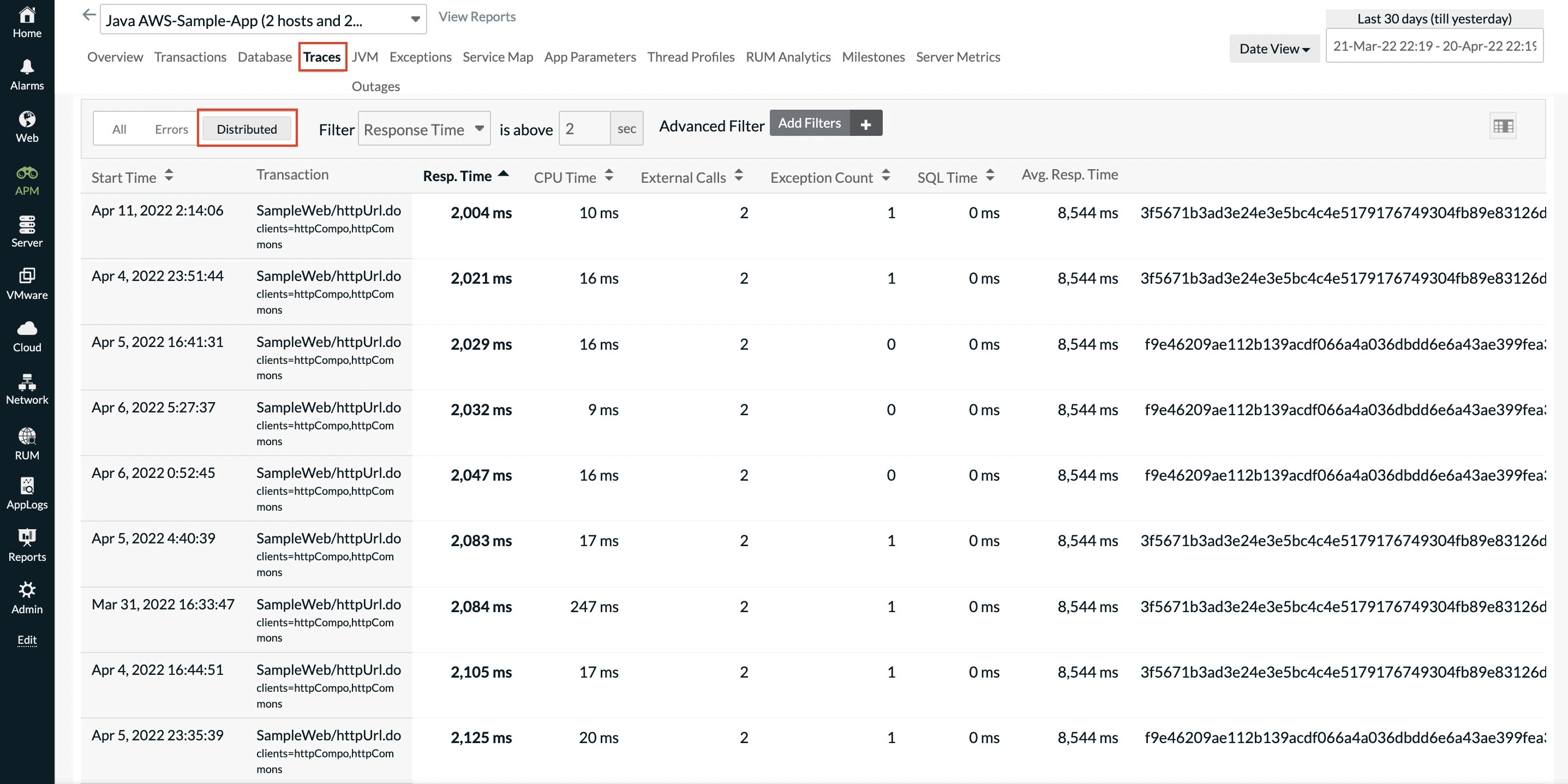Viewport: 1568px width, 784px height.
Task: Click the threshold value input showing 2
Action: point(584,128)
